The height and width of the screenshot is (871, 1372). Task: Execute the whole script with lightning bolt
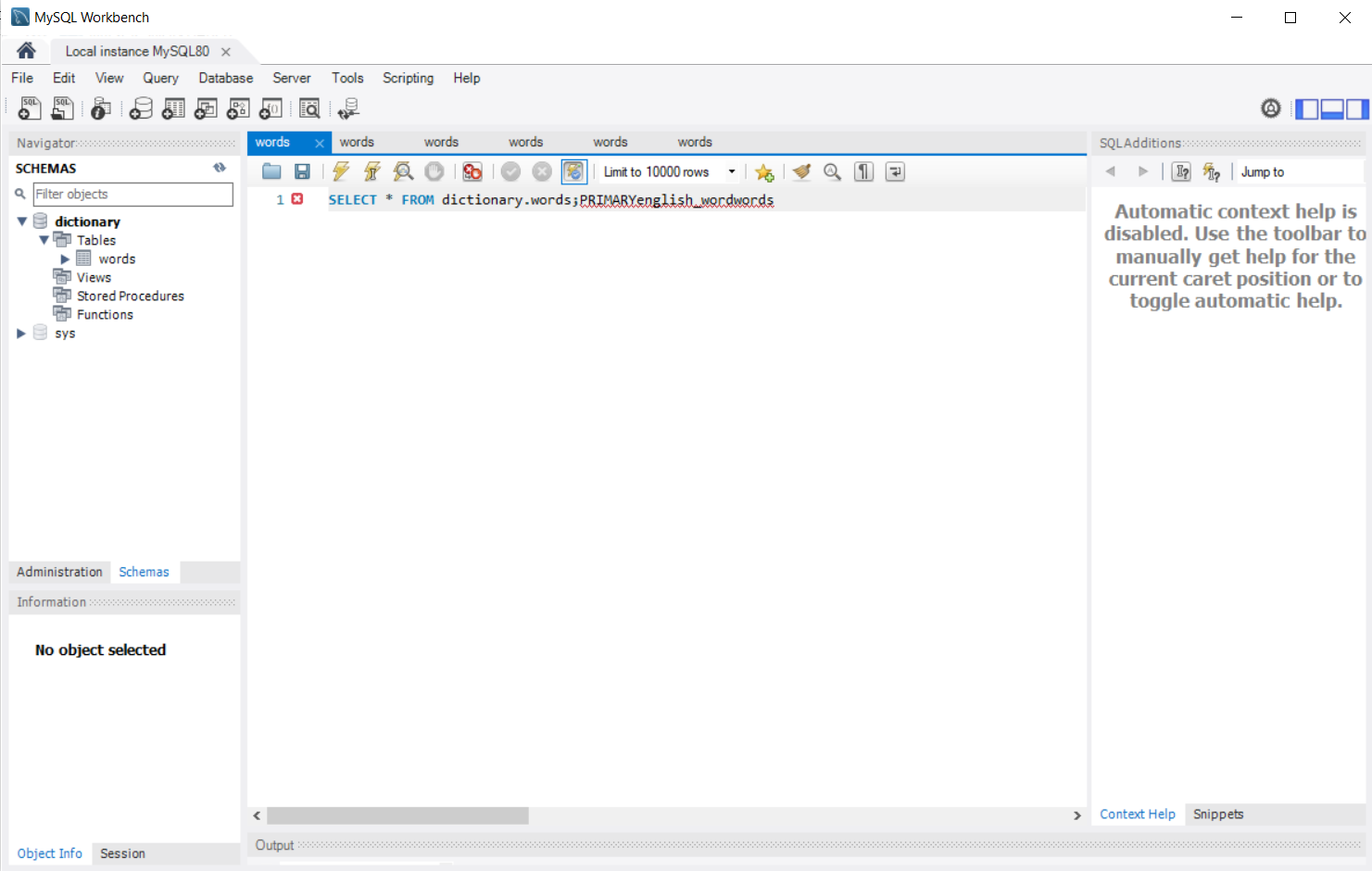[x=341, y=171]
